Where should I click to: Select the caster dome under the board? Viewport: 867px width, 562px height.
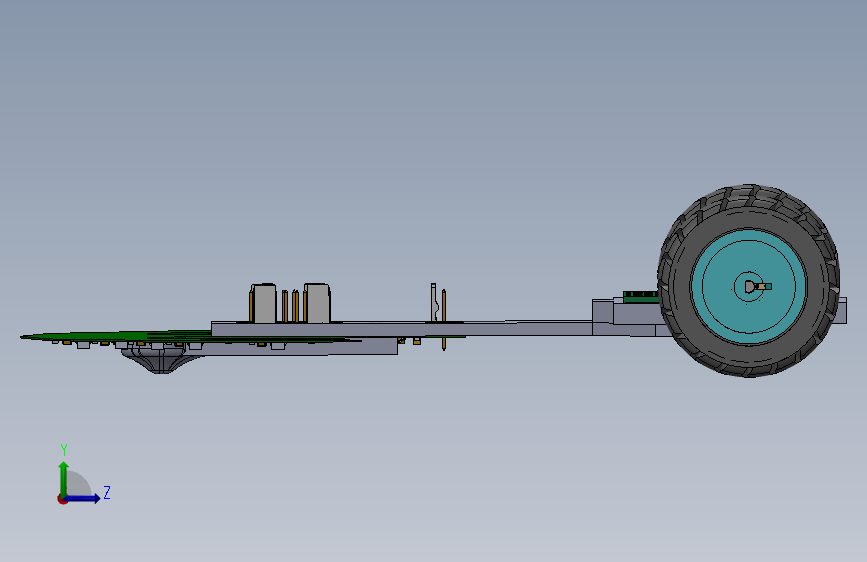162,360
